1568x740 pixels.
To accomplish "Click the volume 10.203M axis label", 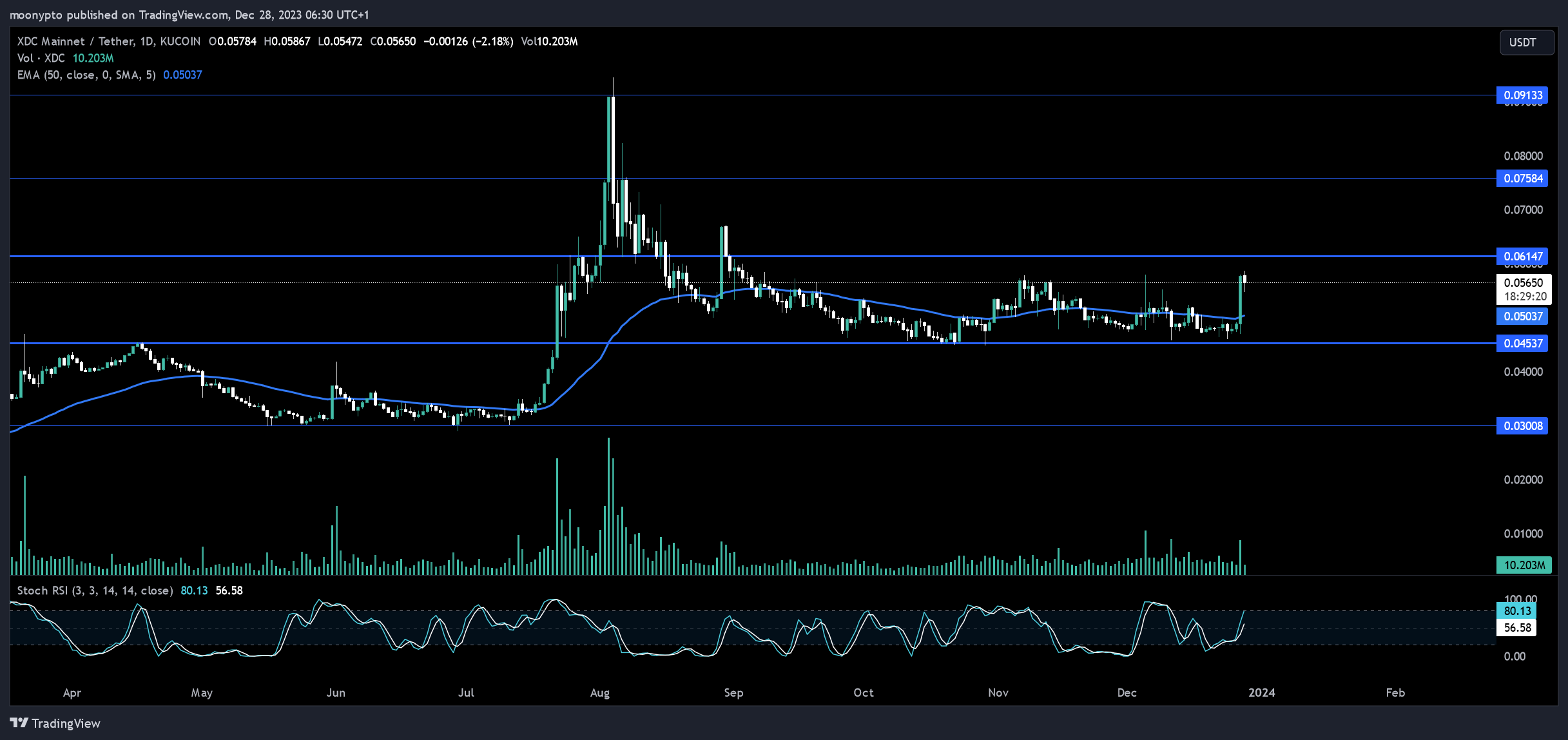I will click(x=1524, y=565).
